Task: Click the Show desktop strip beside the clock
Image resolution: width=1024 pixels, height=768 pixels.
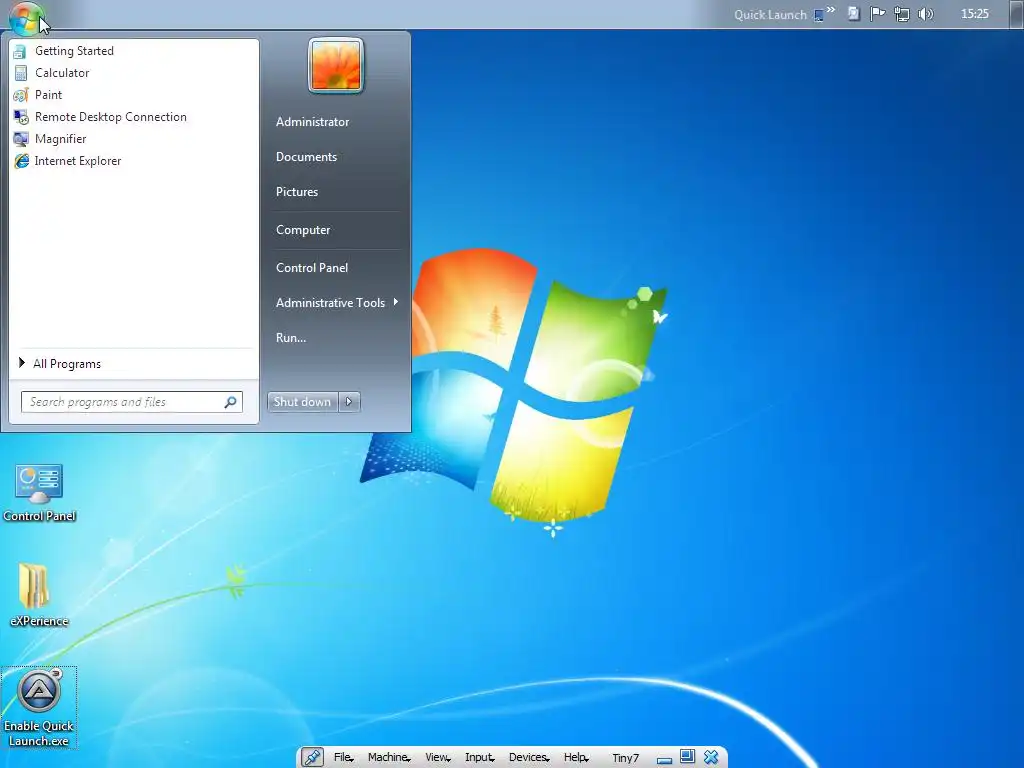Action: tap(1016, 14)
